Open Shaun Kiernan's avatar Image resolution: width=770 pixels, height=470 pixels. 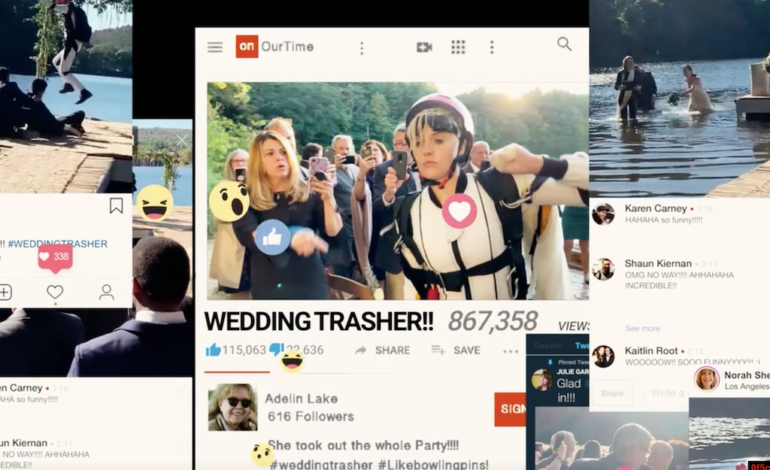pos(603,269)
